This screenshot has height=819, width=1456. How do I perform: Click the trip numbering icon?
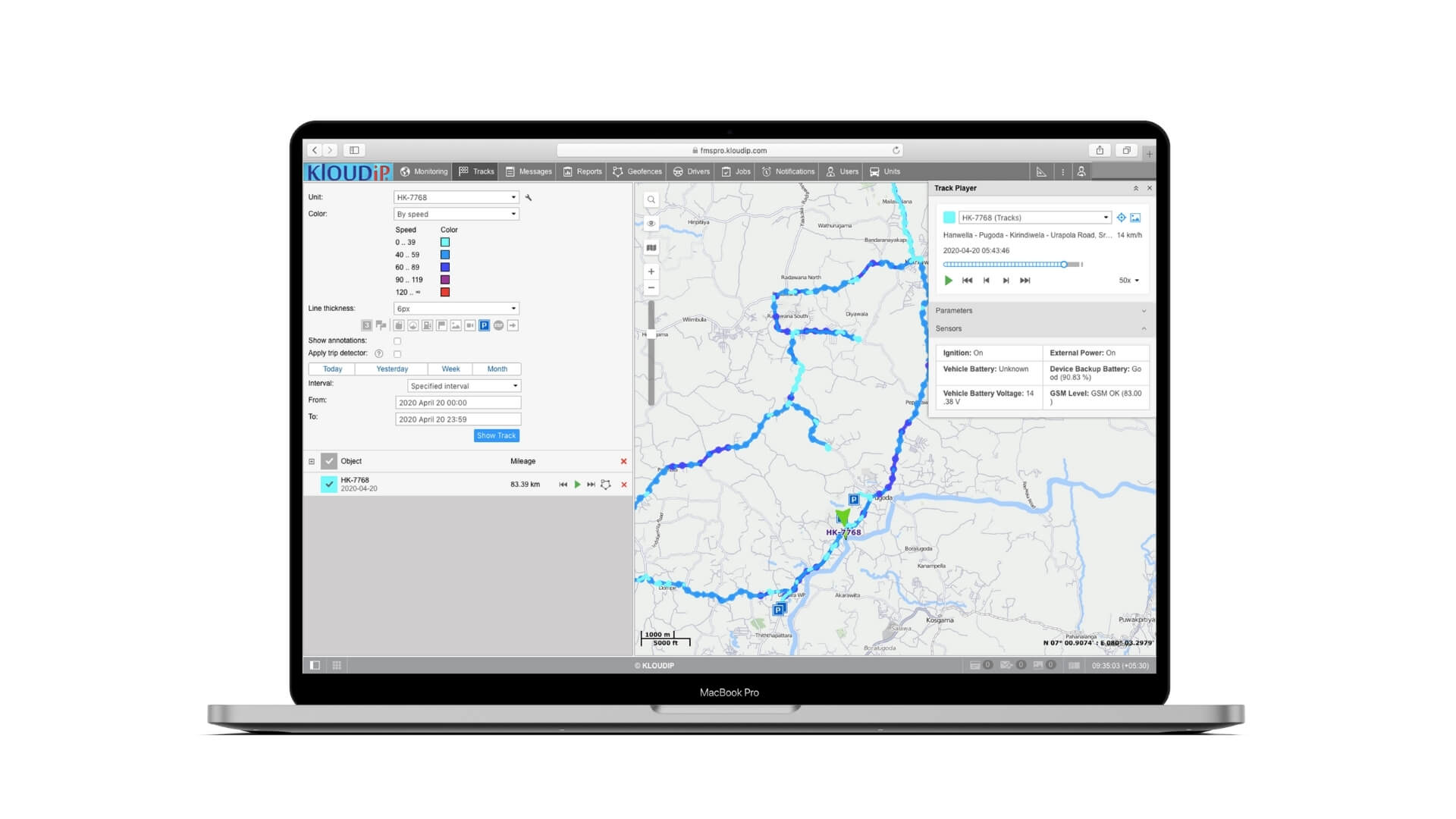coord(366,325)
